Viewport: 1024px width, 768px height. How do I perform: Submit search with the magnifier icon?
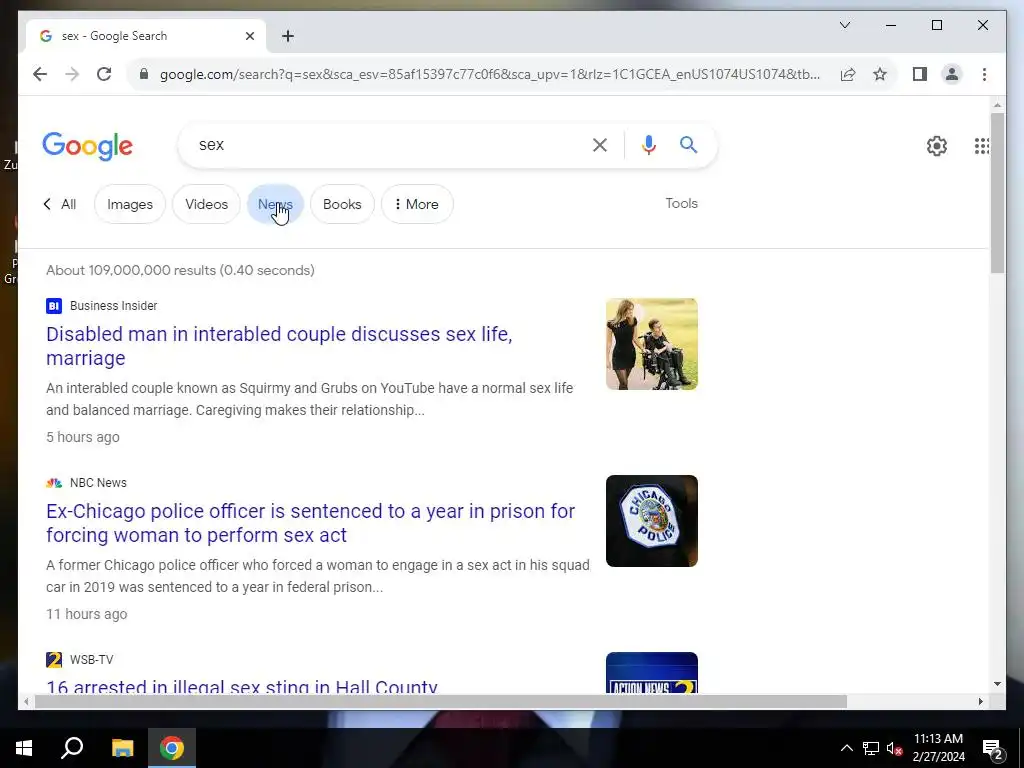pos(688,144)
